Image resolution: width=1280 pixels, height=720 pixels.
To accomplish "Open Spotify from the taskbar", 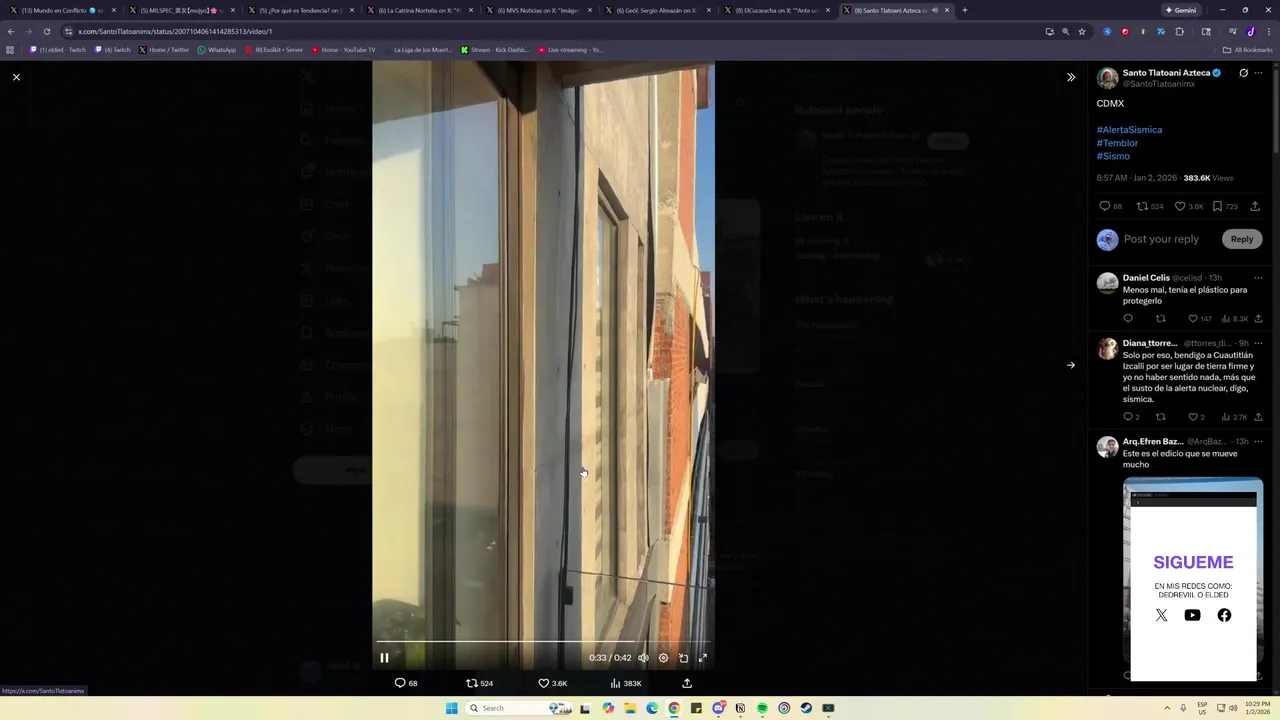I will (762, 708).
